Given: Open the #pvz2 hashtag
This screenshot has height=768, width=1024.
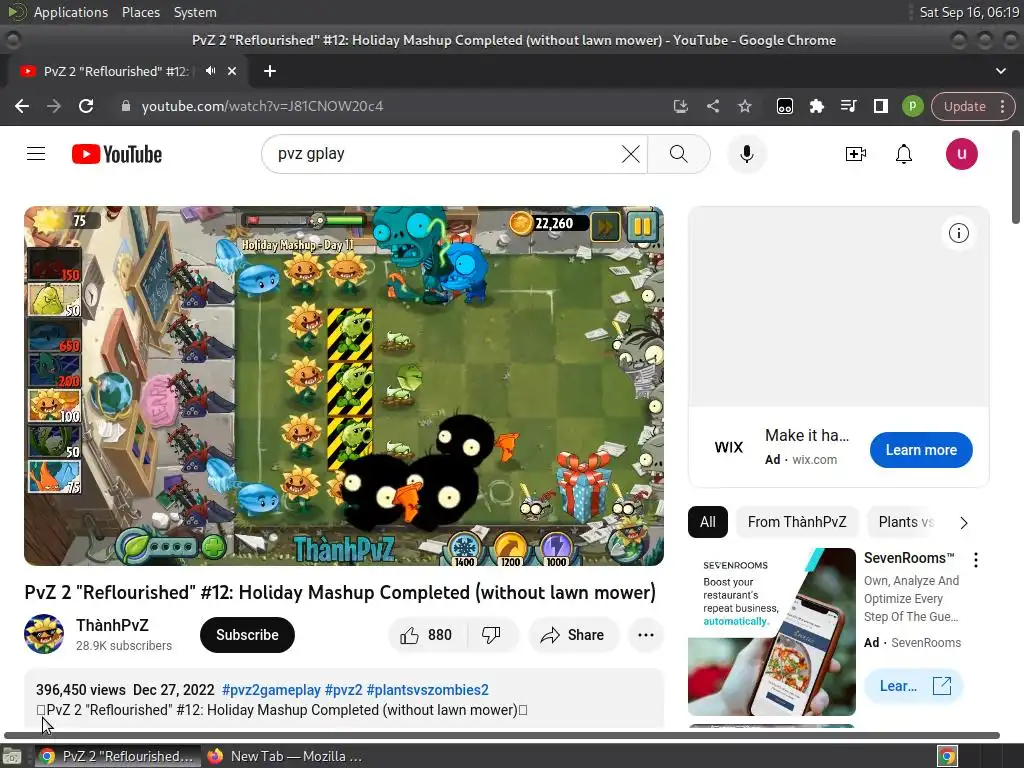Looking at the screenshot, I should [x=344, y=690].
